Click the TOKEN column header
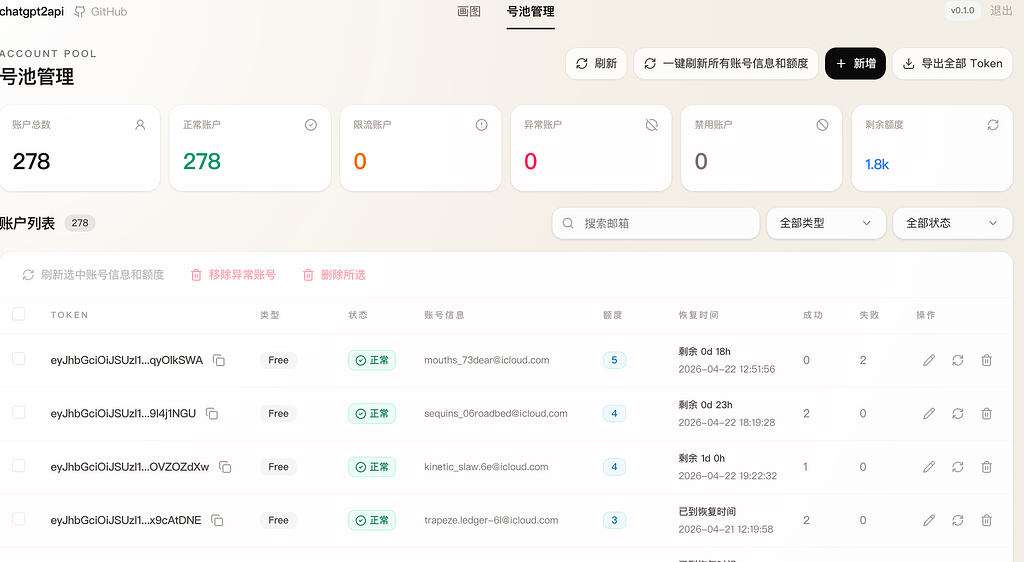This screenshot has width=1024, height=562. tap(69, 315)
